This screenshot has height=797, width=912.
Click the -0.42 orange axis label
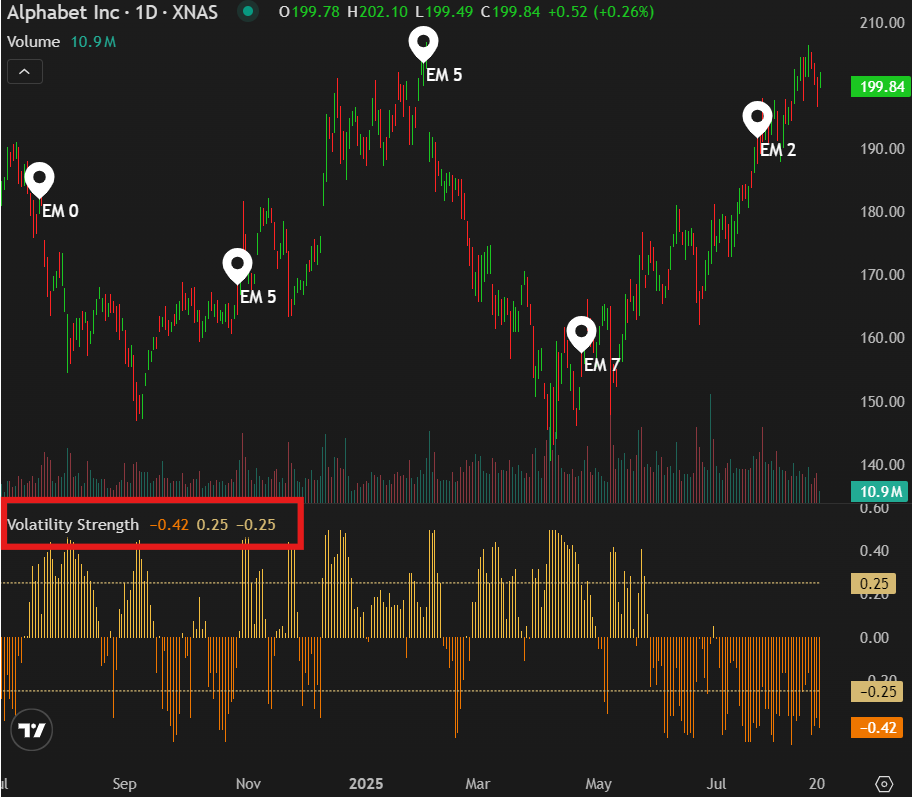pyautogui.click(x=878, y=728)
